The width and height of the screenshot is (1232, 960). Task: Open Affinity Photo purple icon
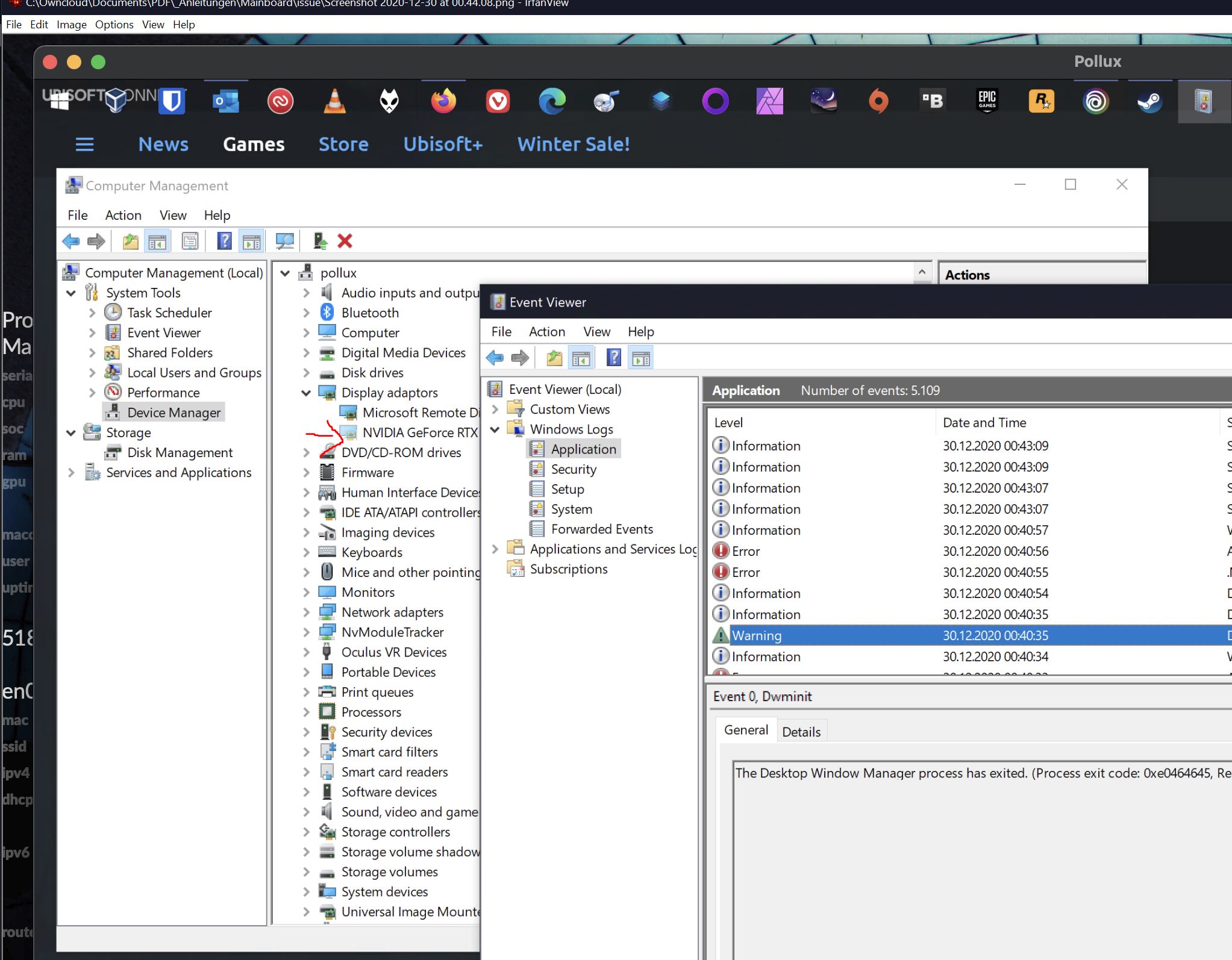pos(770,101)
